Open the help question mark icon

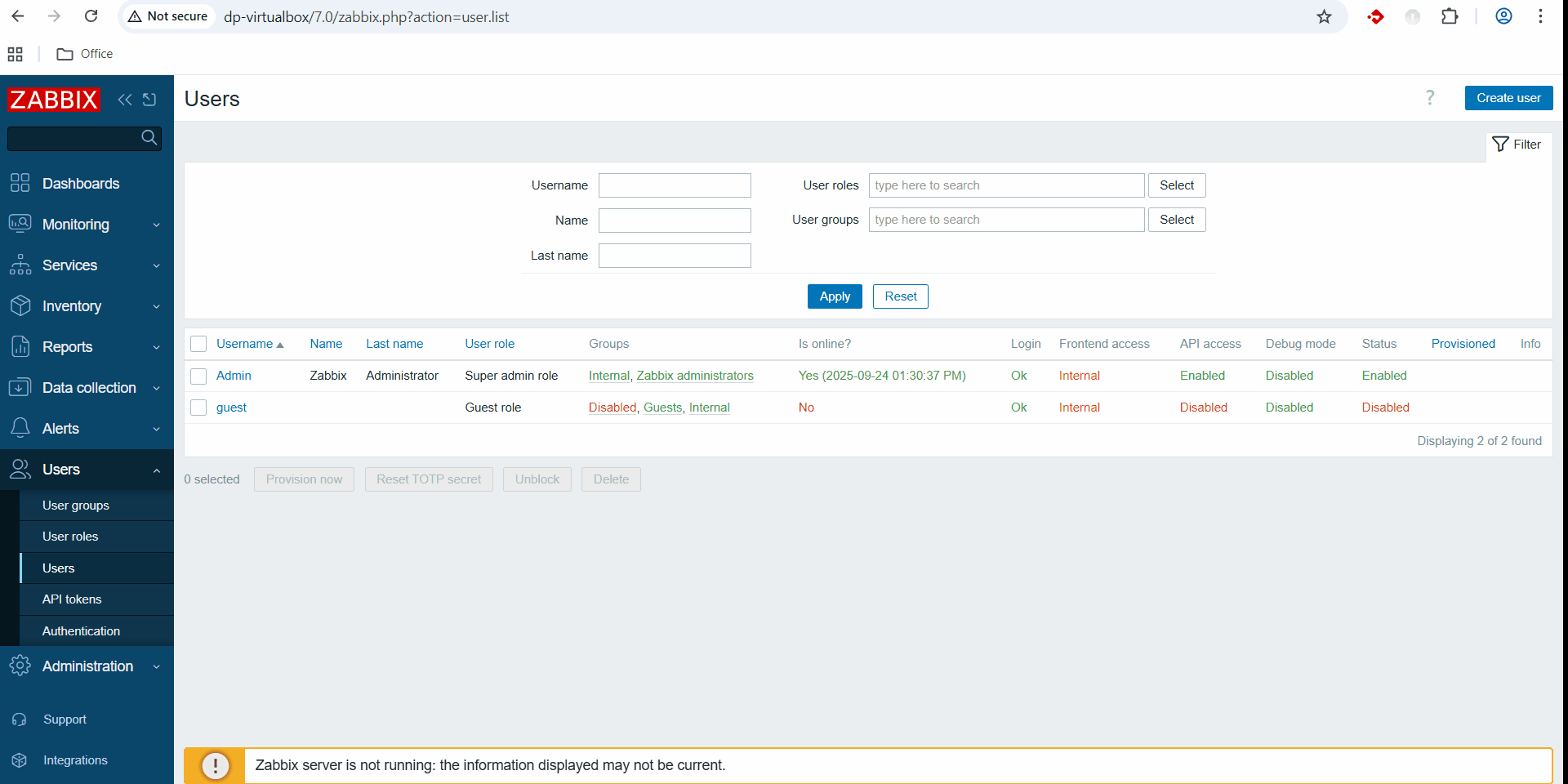click(x=1429, y=98)
